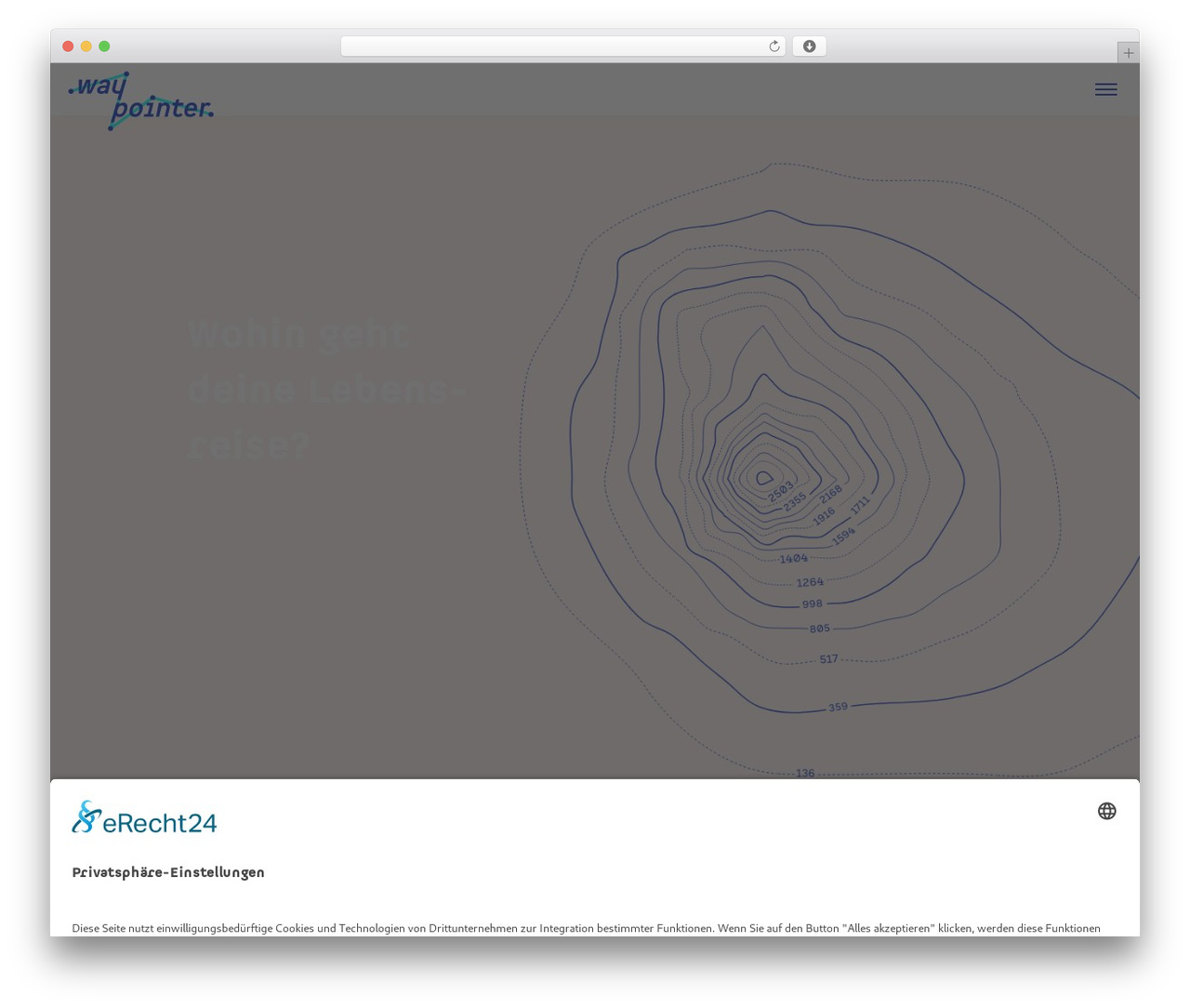Click the 2355 contour label
1190x1008 pixels.
click(x=794, y=502)
